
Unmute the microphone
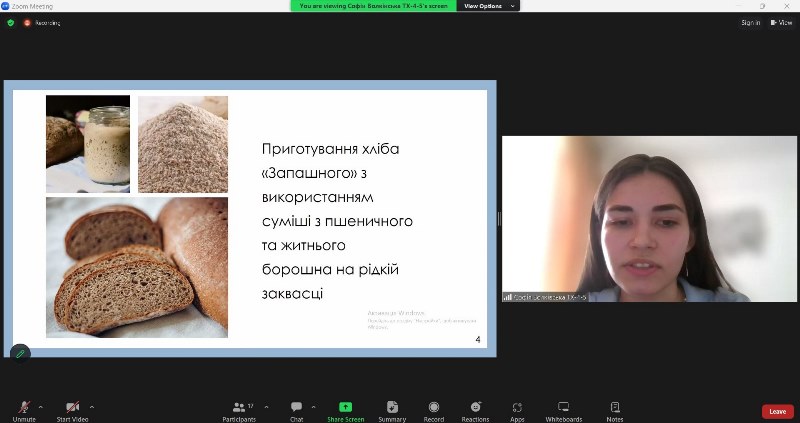coord(24,408)
